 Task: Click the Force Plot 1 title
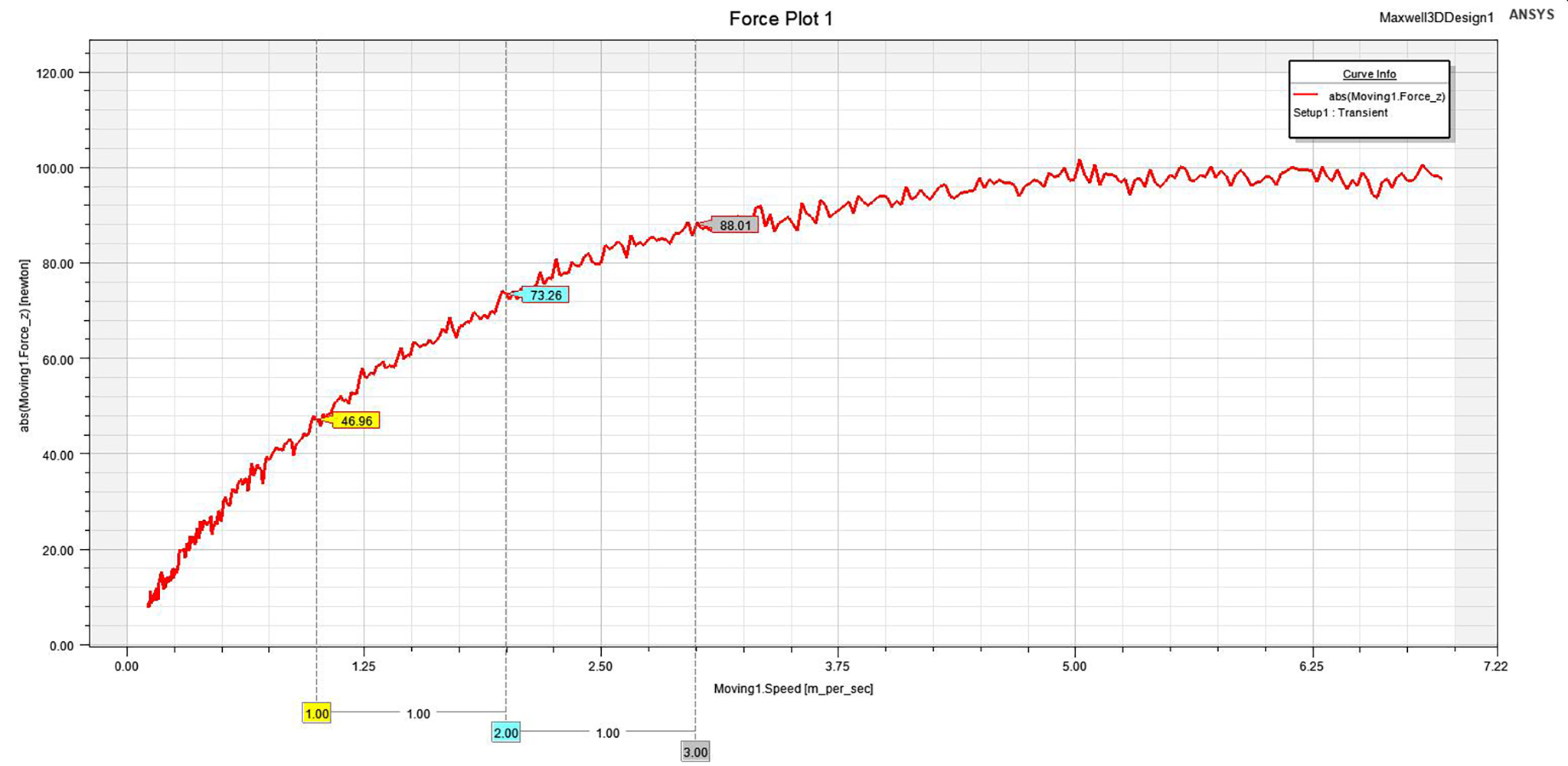(x=780, y=18)
